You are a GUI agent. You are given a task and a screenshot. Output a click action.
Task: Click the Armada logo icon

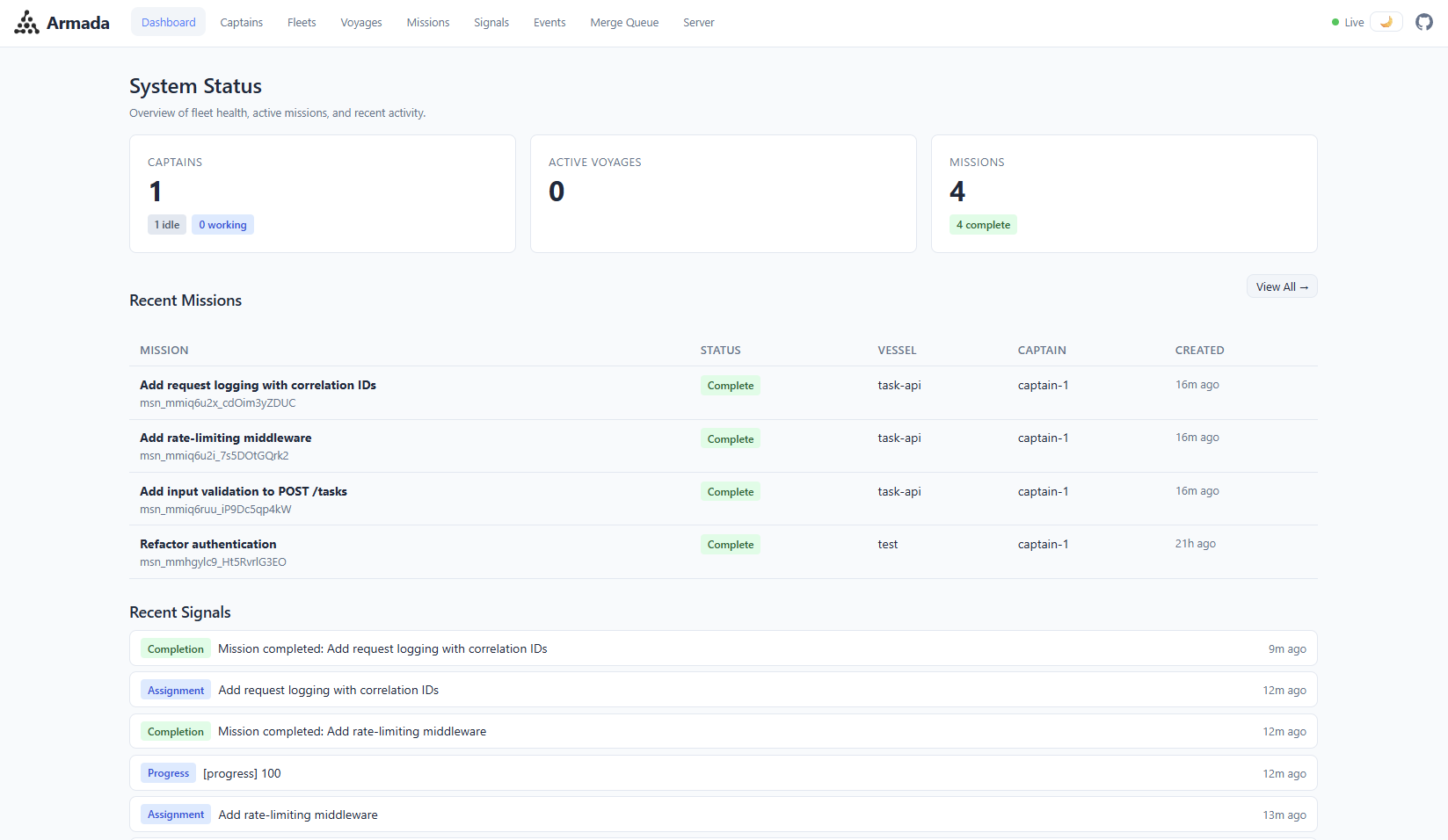(26, 22)
